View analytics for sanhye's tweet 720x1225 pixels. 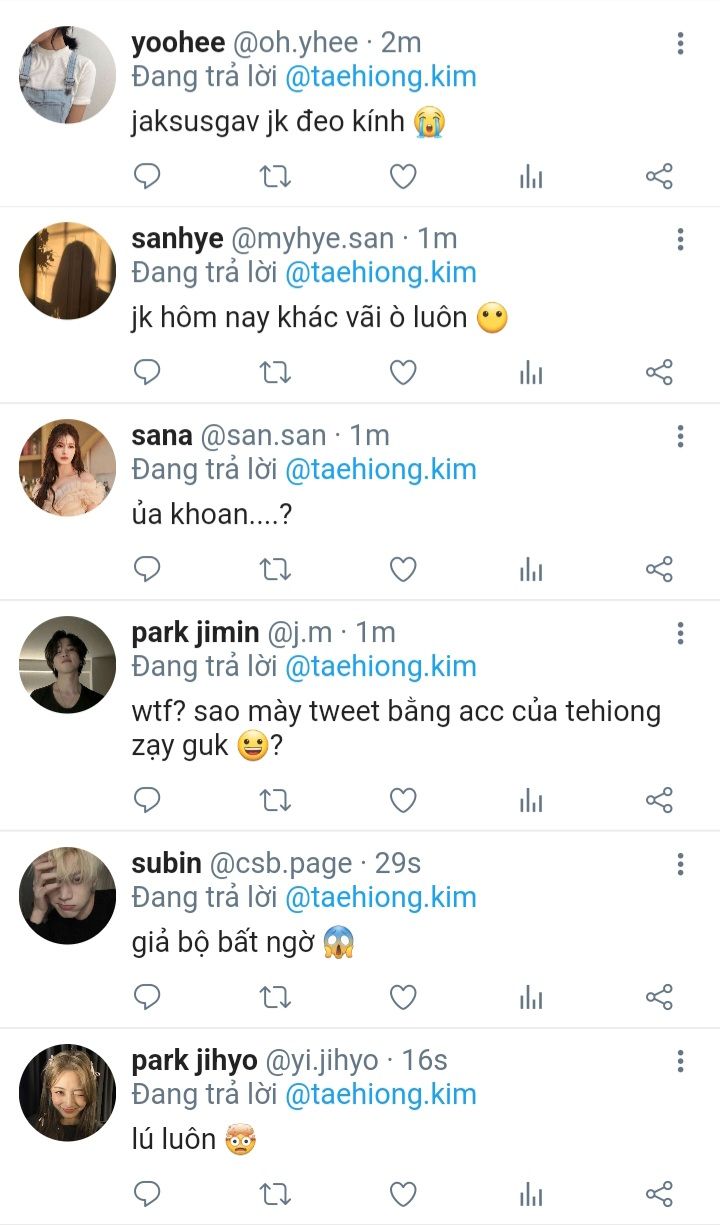pyautogui.click(x=531, y=373)
